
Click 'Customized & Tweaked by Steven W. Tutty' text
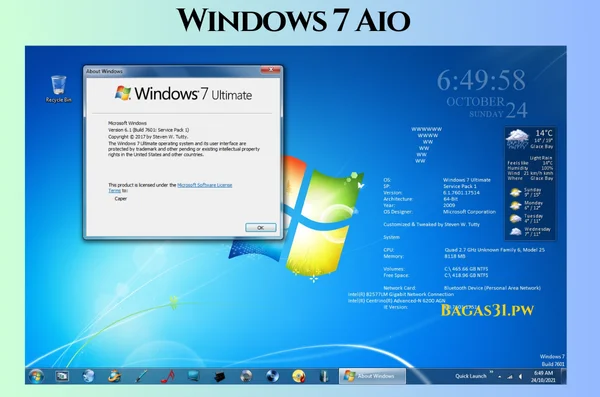point(431,224)
